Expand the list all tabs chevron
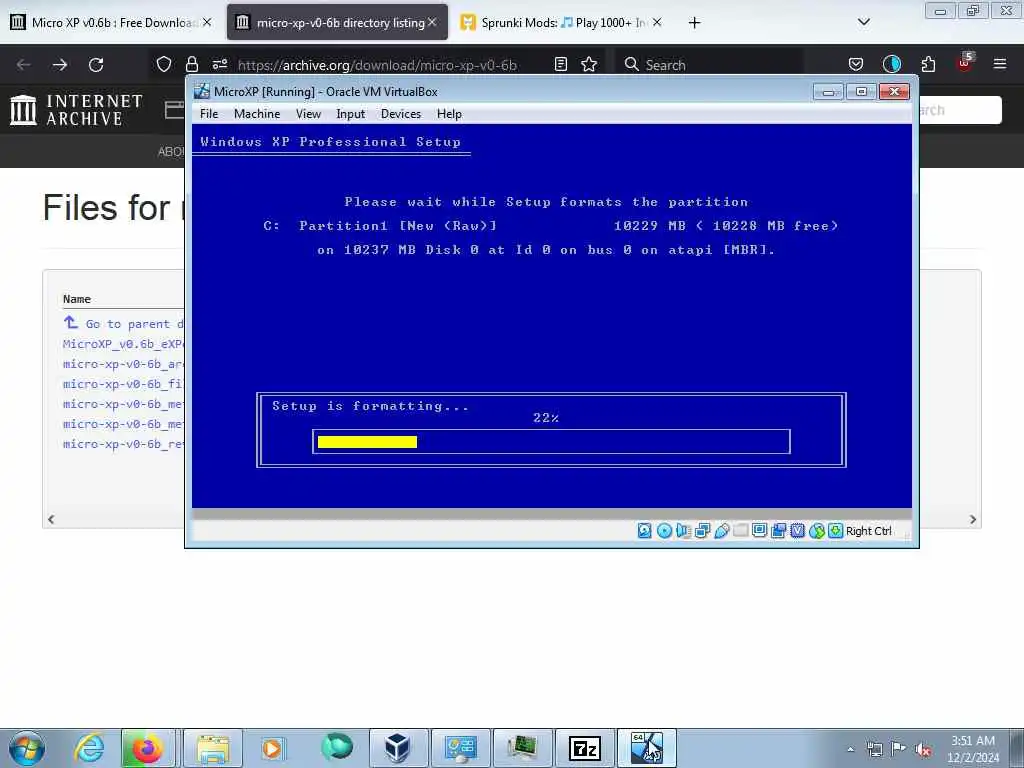1024x768 pixels. click(863, 22)
